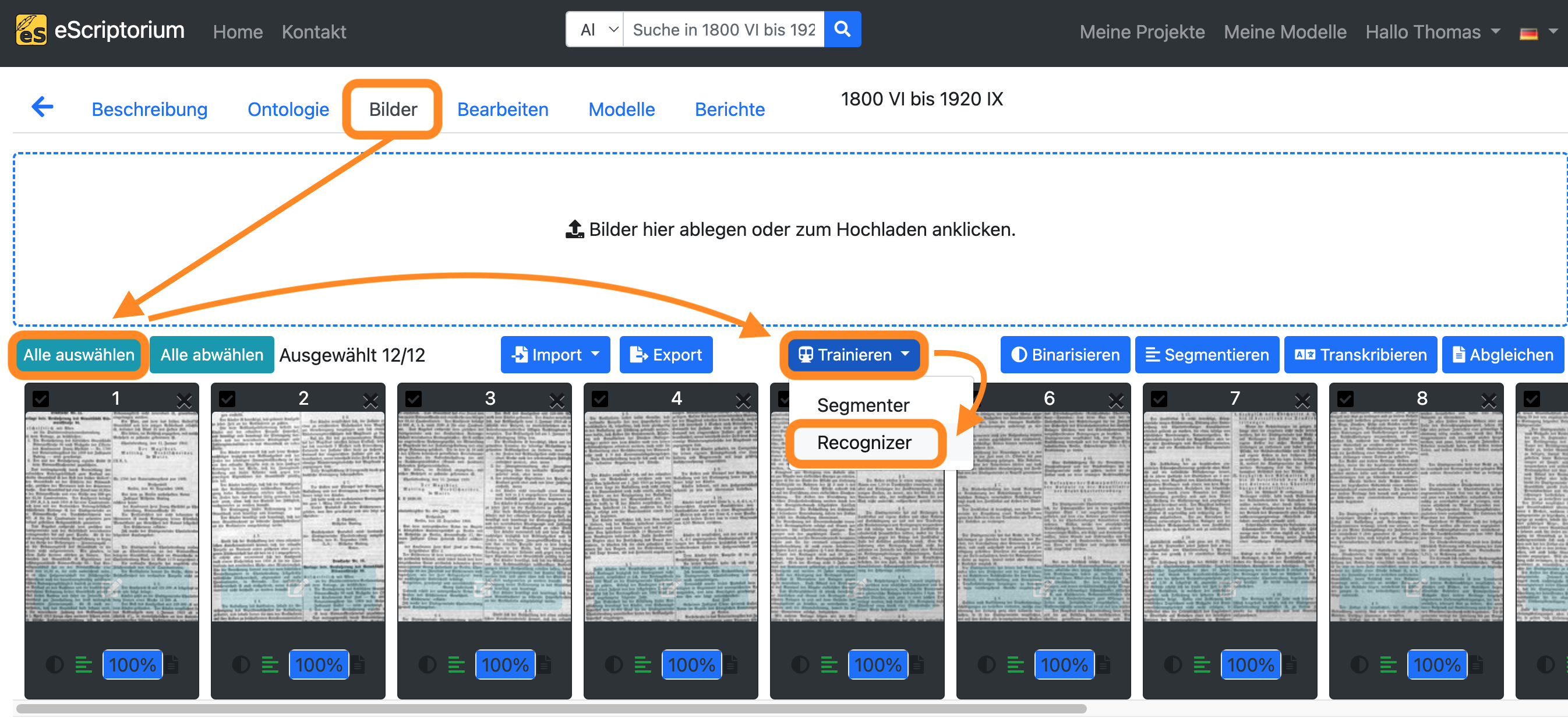Click green segmentation lines icon on card 2

270,665
